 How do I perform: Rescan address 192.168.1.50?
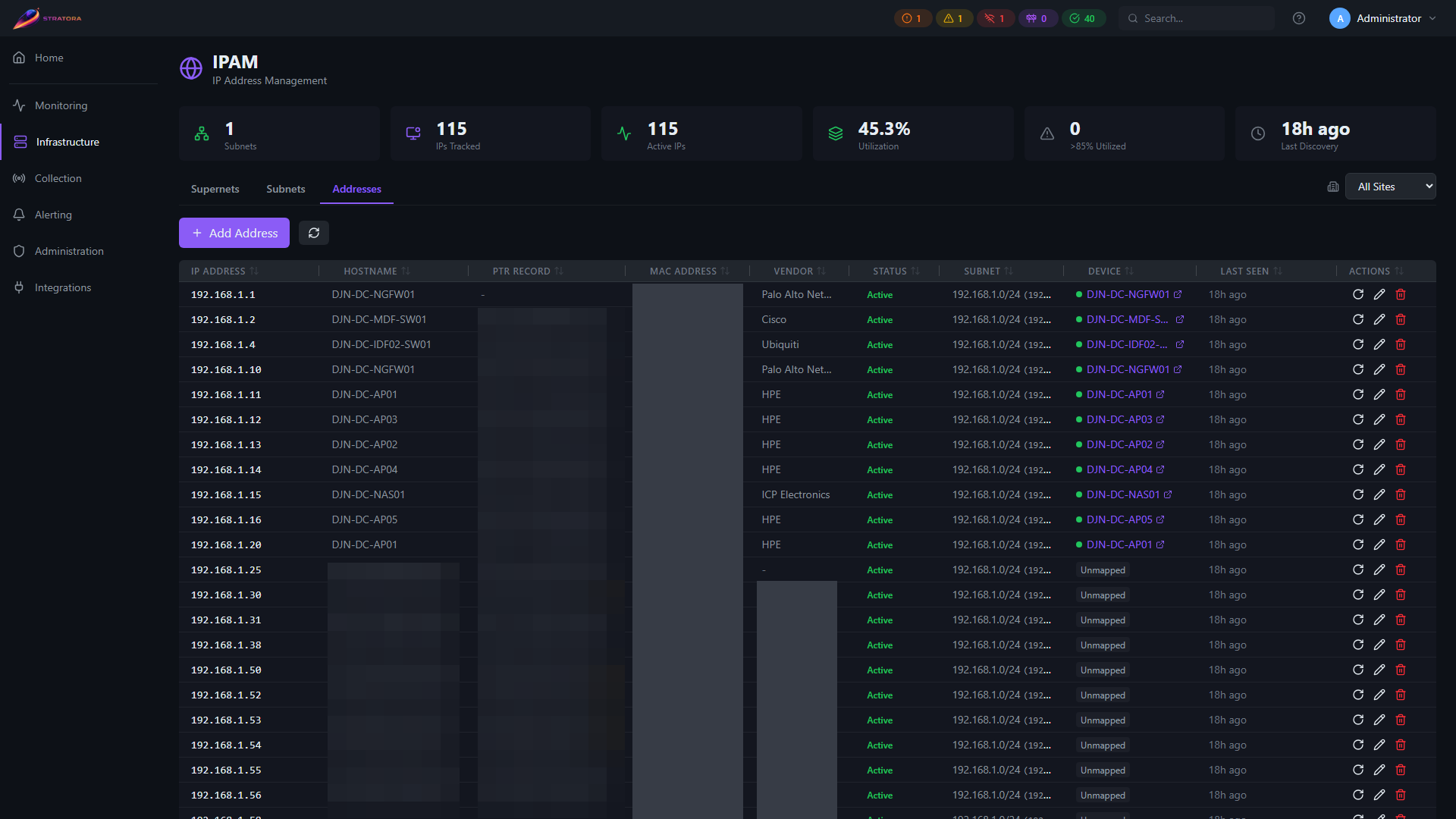(x=1358, y=670)
